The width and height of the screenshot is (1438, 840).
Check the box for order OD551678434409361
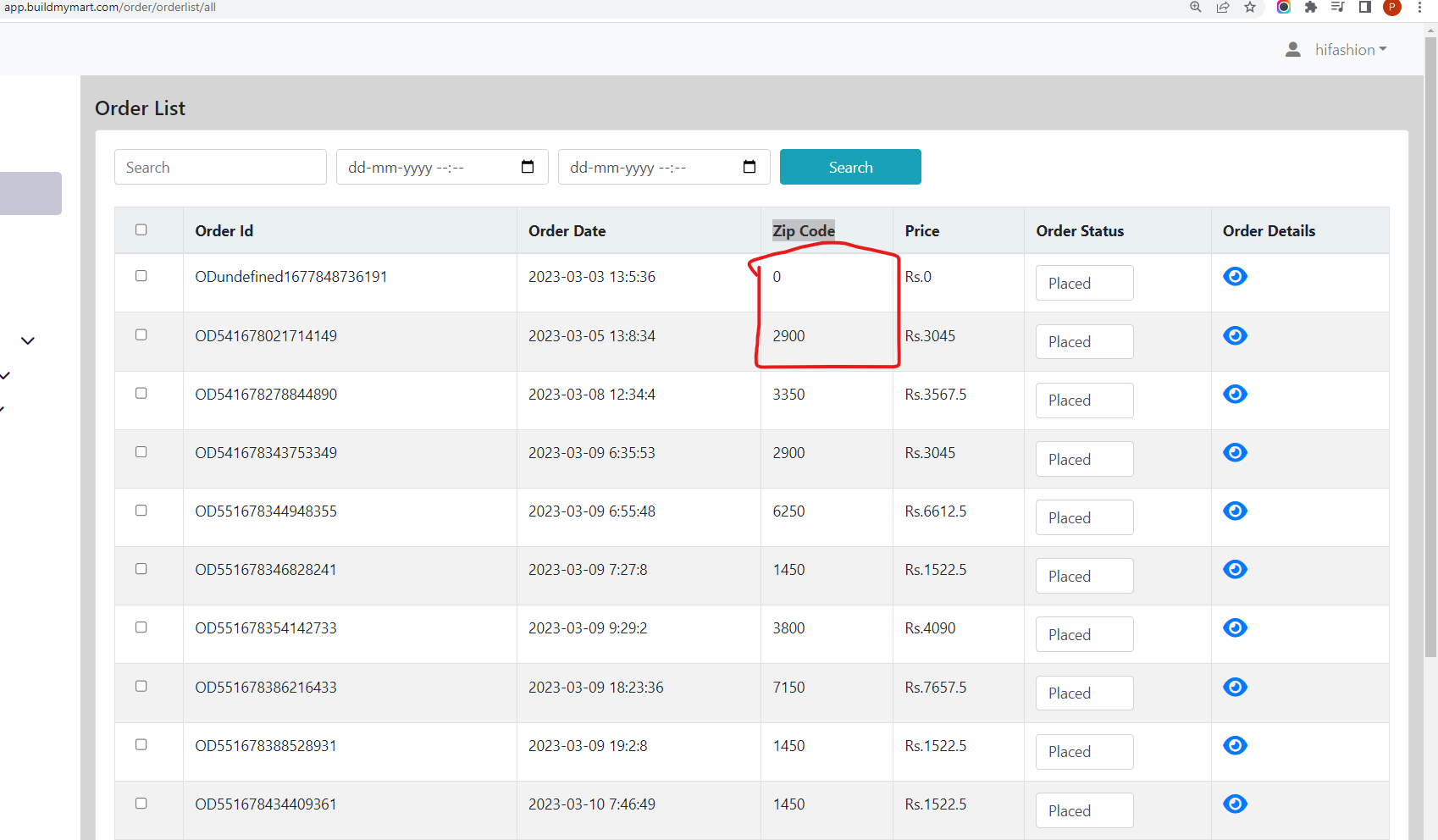tap(141, 803)
